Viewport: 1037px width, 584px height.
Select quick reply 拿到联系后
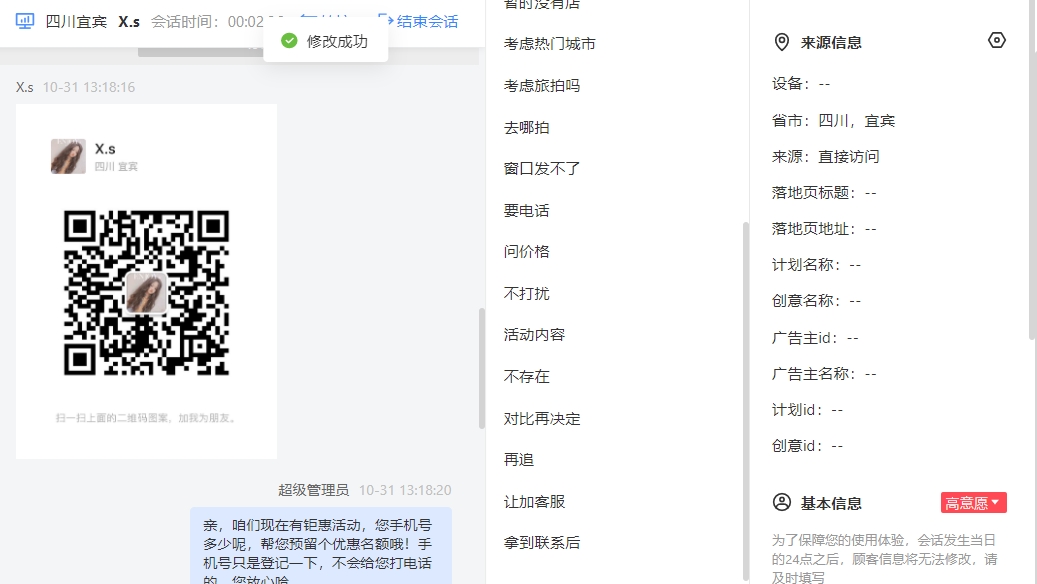[x=542, y=542]
